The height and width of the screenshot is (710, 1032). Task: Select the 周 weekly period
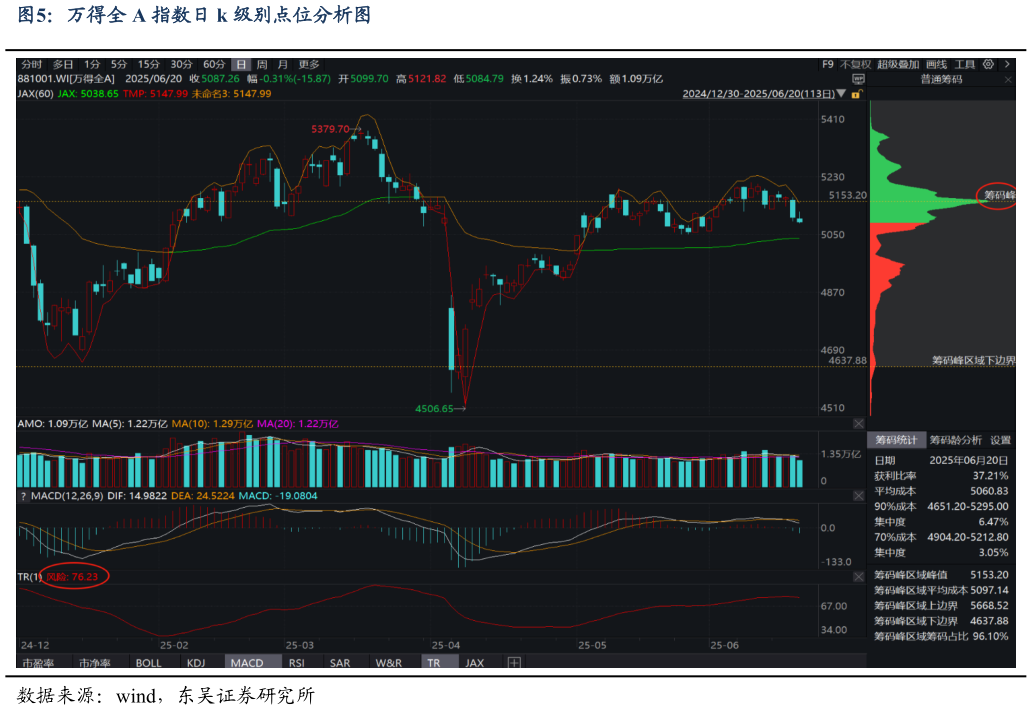261,64
